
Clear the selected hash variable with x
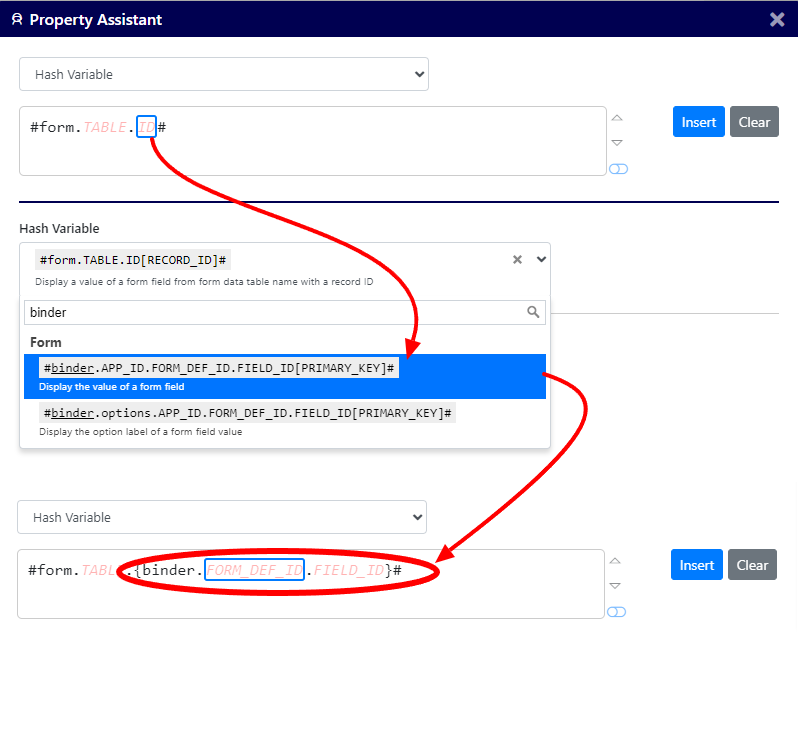point(517,260)
